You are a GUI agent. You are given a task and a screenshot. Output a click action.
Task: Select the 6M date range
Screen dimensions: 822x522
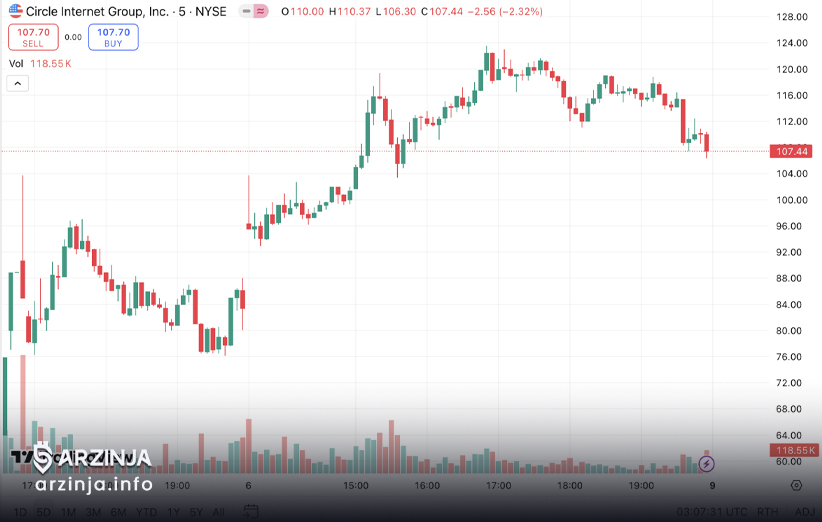coord(118,512)
